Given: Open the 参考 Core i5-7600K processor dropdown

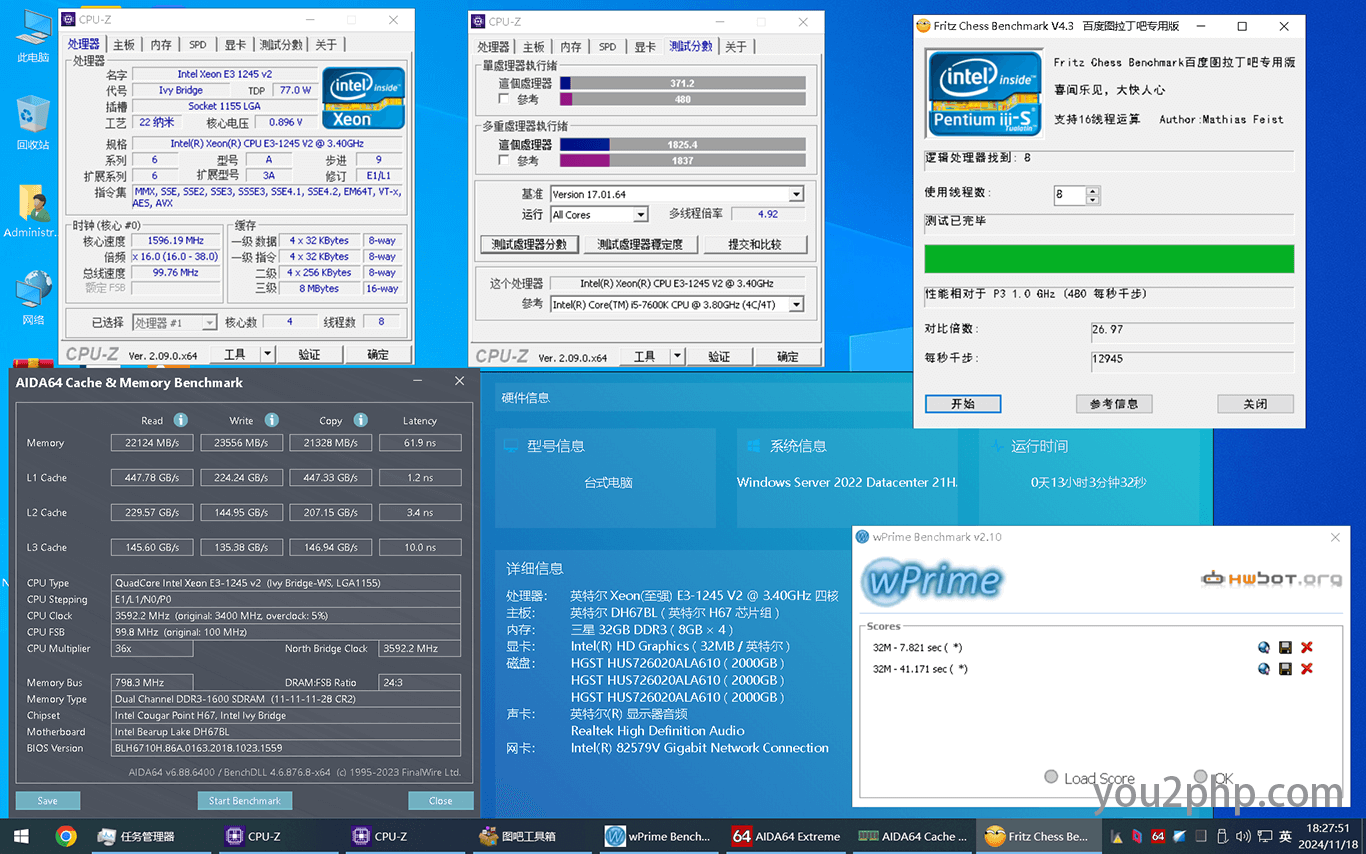Looking at the screenshot, I should point(677,305).
